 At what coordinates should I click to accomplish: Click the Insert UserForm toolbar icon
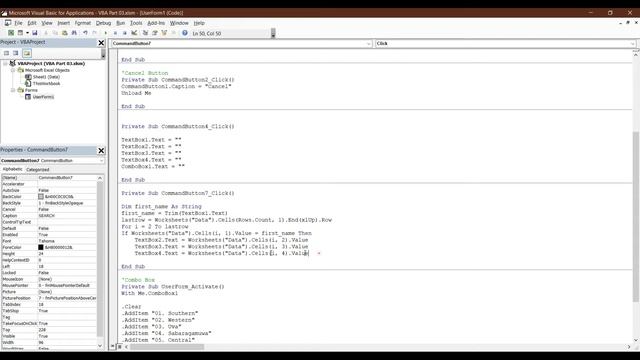coord(20,33)
